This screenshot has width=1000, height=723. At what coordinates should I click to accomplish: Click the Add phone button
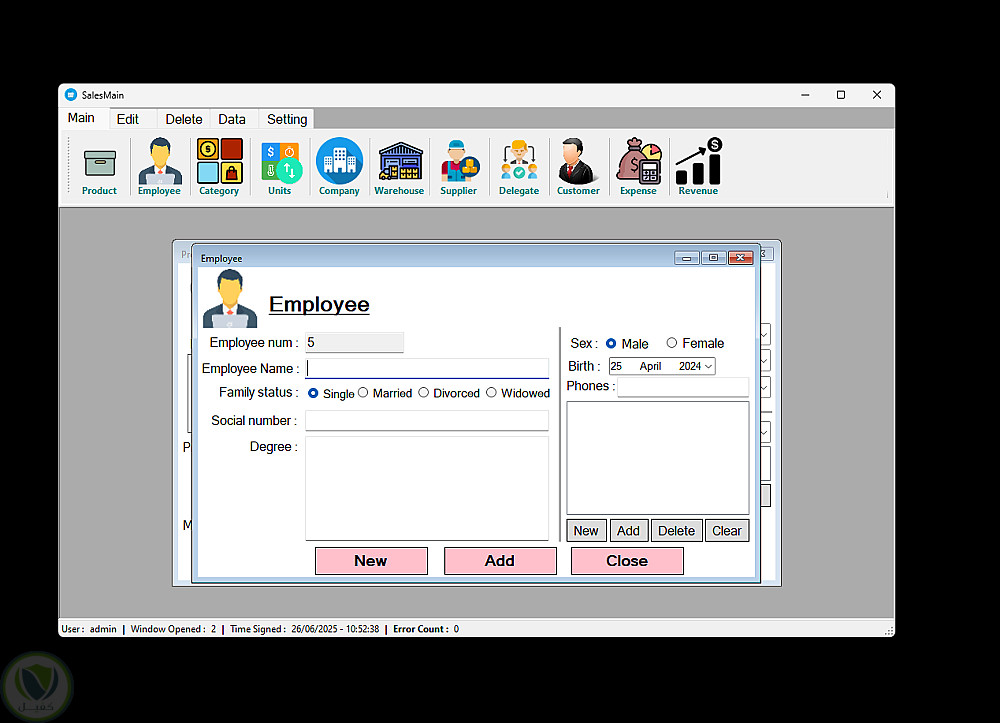(x=629, y=530)
